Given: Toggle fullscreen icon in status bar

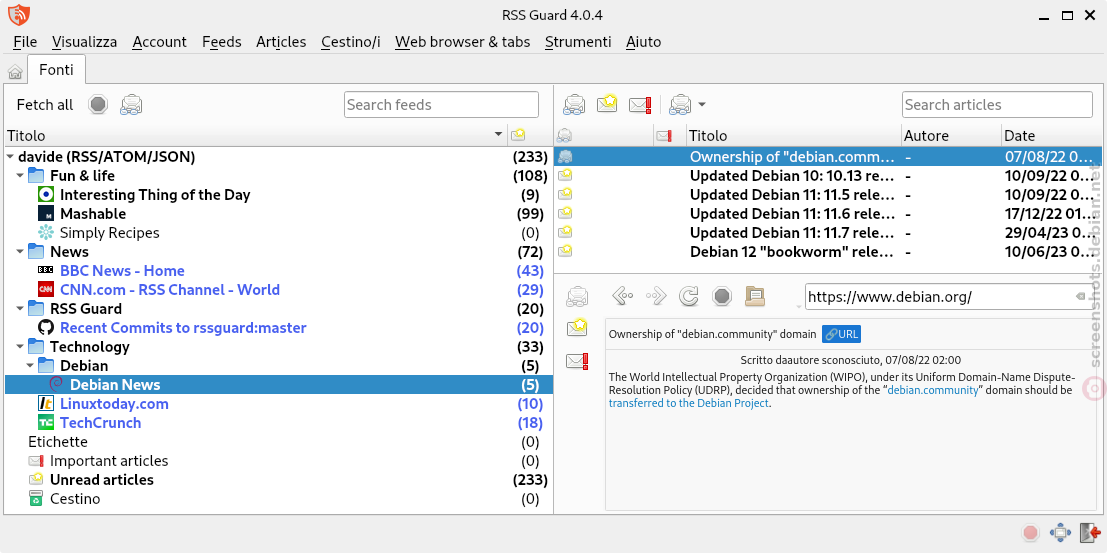Looking at the screenshot, I should (x=1060, y=533).
